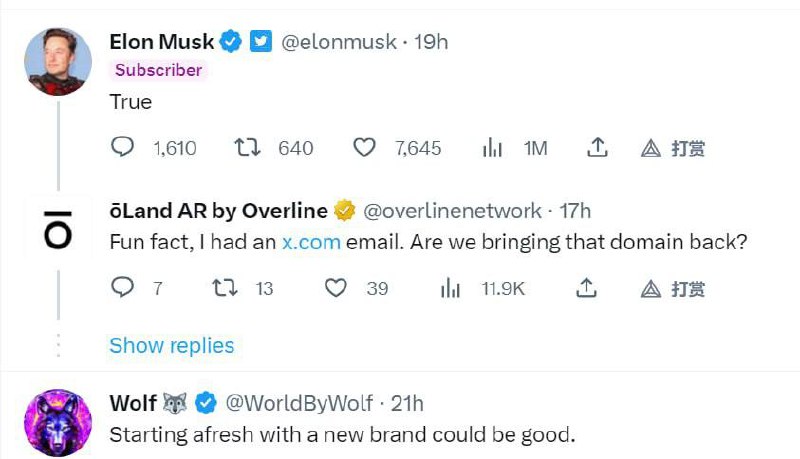Click the Subscriber badge under Elon Musk
The image size is (800, 459).
tap(159, 70)
